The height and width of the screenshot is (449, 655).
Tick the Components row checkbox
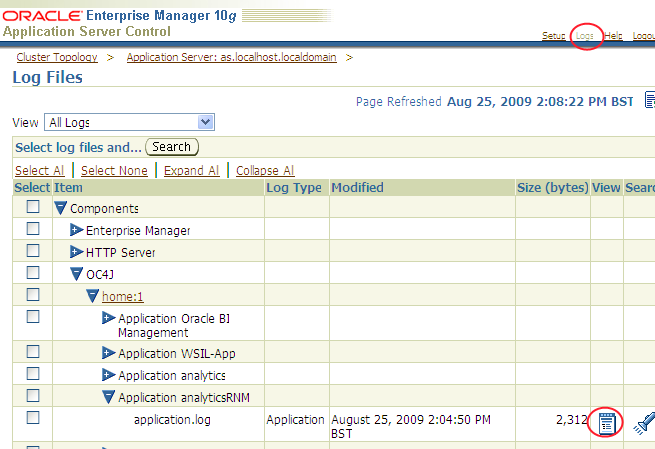point(33,206)
